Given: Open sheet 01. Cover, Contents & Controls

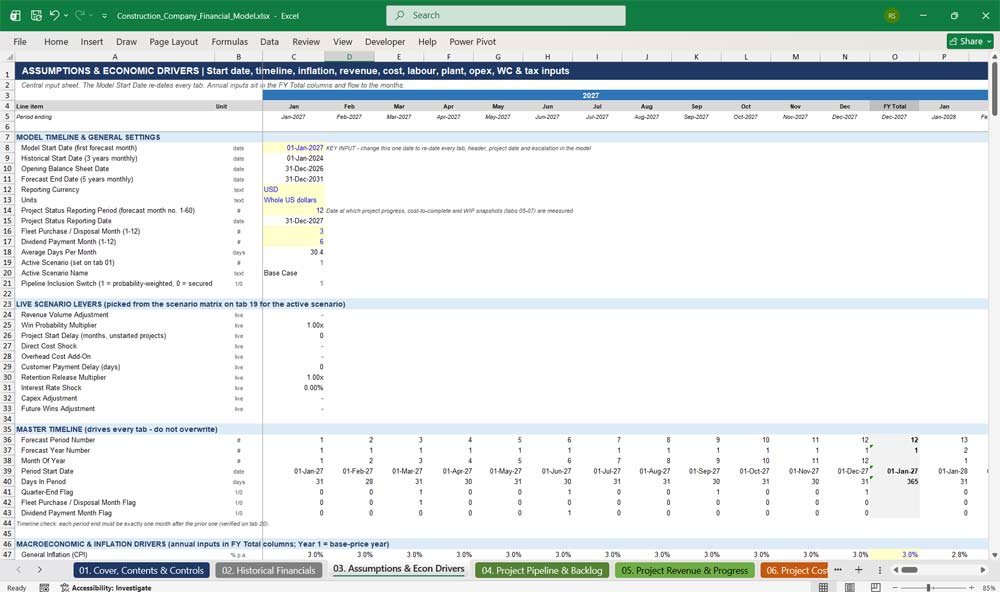Looking at the screenshot, I should [x=141, y=570].
